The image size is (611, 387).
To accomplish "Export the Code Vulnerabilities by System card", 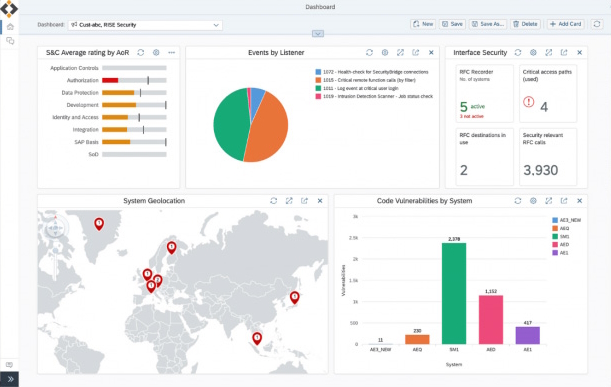I will (x=564, y=201).
